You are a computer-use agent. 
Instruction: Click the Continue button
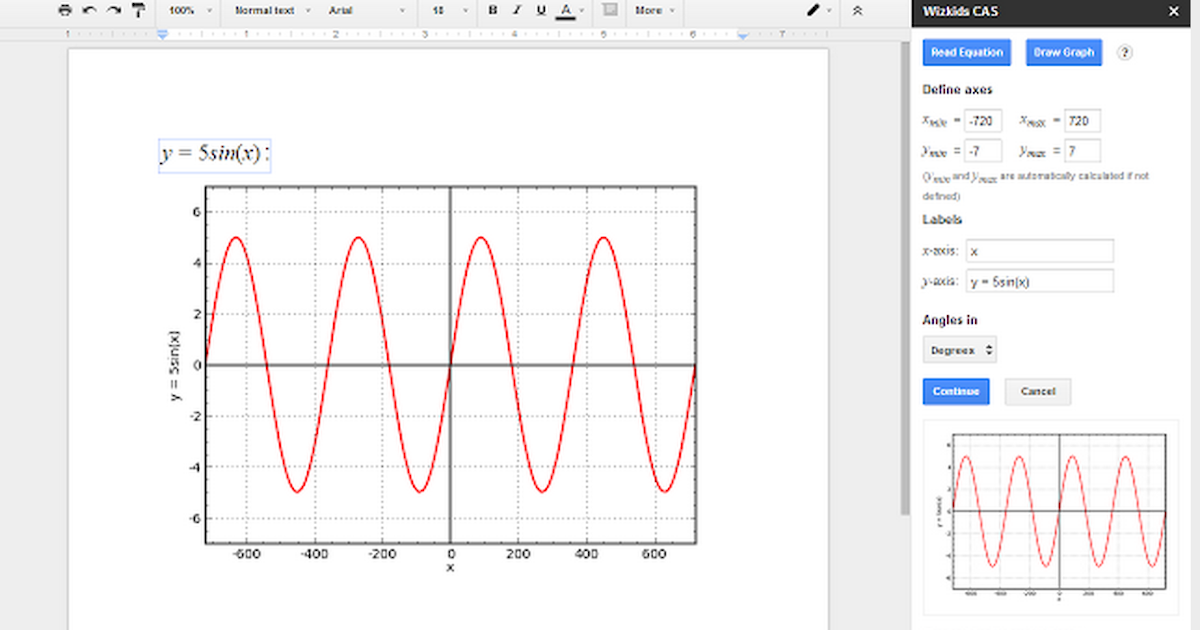956,392
